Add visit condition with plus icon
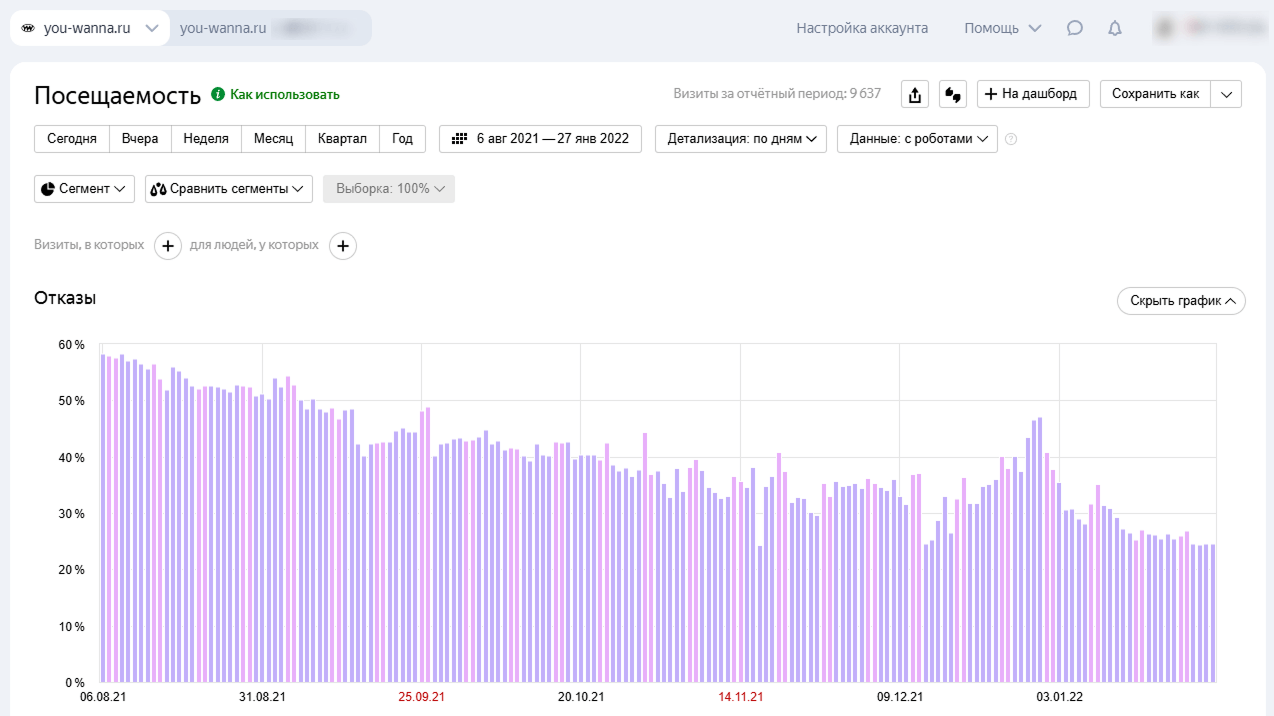This screenshot has height=716, width=1274. 168,245
